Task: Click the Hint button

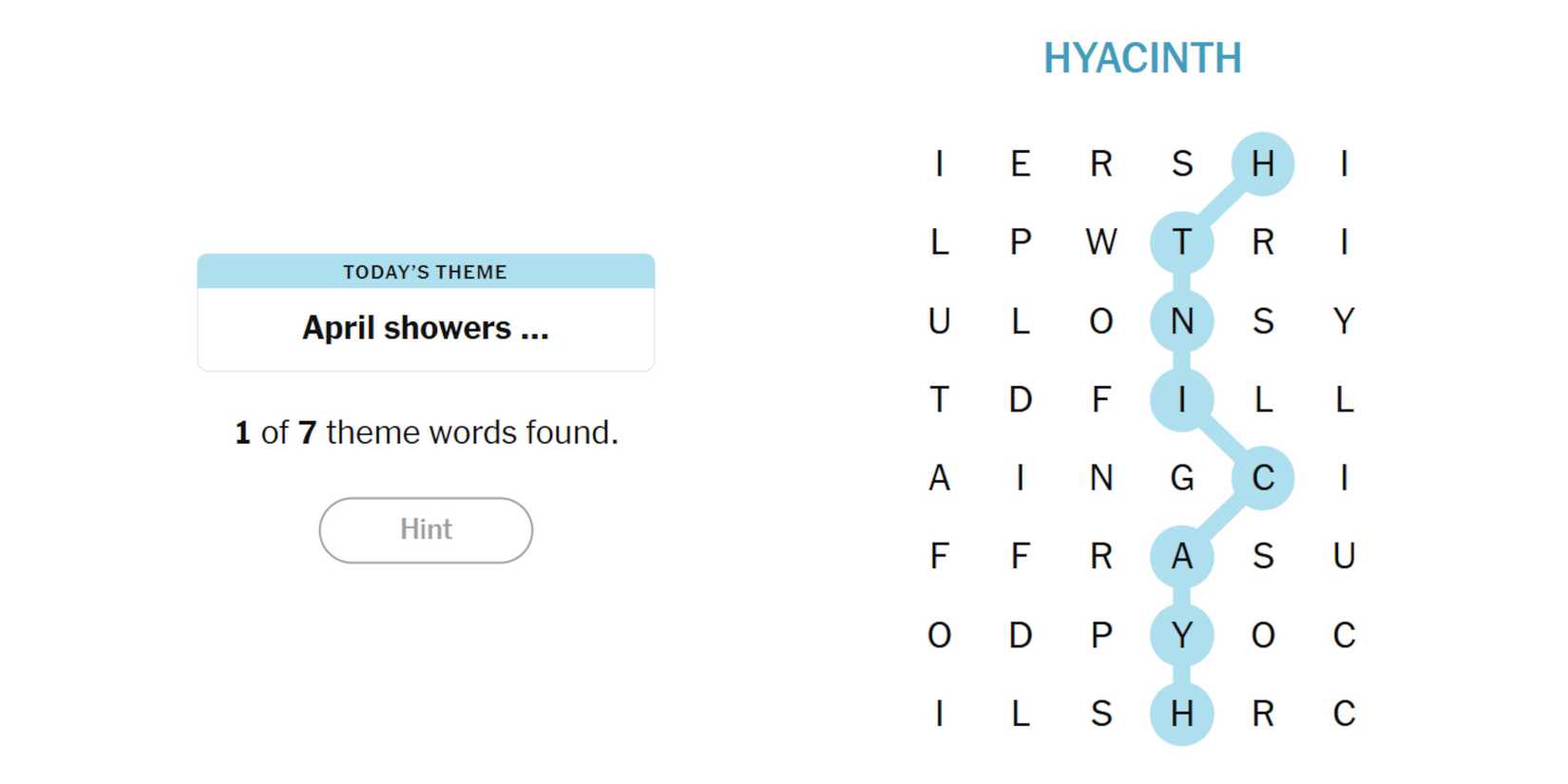Action: click(426, 529)
